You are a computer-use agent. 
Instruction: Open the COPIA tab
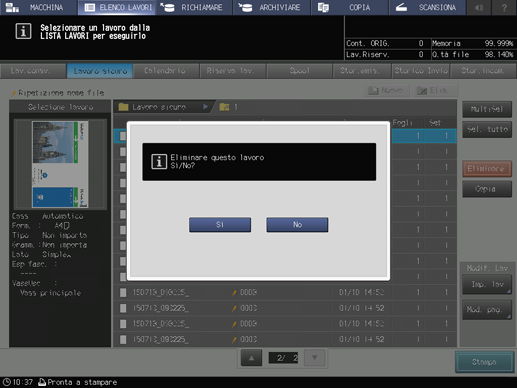pyautogui.click(x=349, y=7)
